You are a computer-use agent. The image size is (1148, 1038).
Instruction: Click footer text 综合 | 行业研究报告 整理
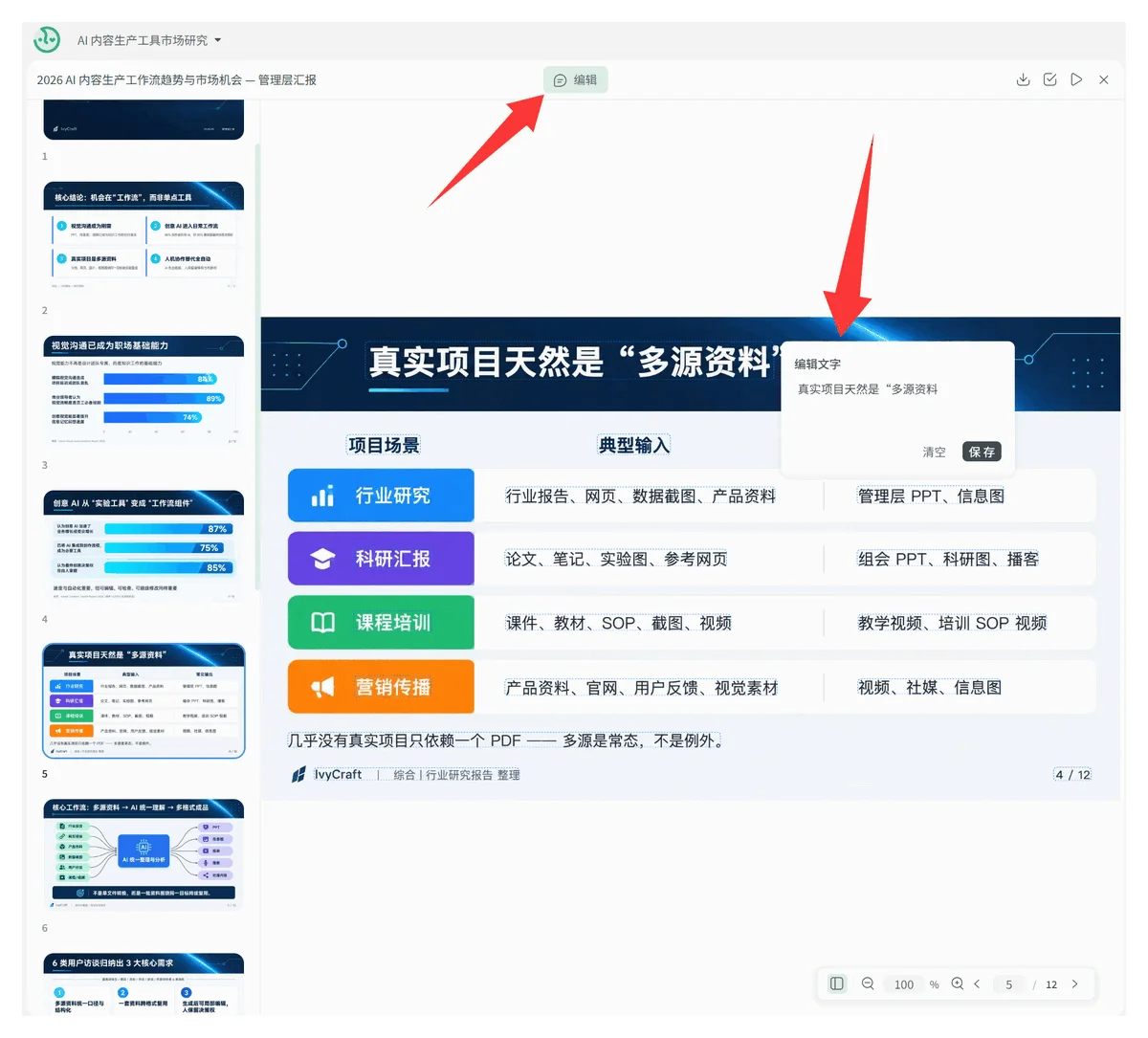click(456, 775)
